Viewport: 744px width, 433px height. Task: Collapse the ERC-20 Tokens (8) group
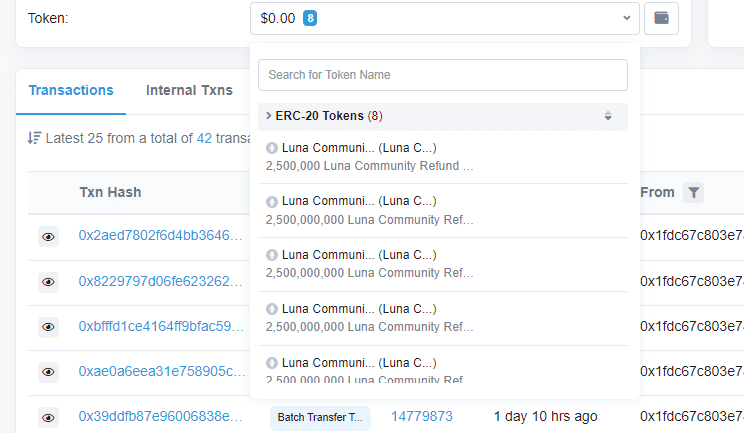point(443,116)
